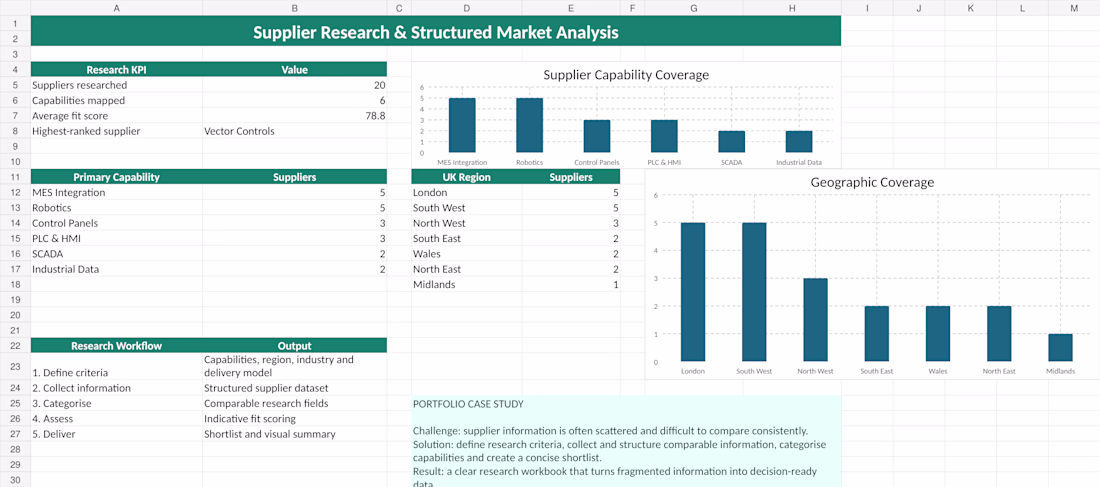
Task: Select the 'Wales' table cell
Action: coord(467,254)
